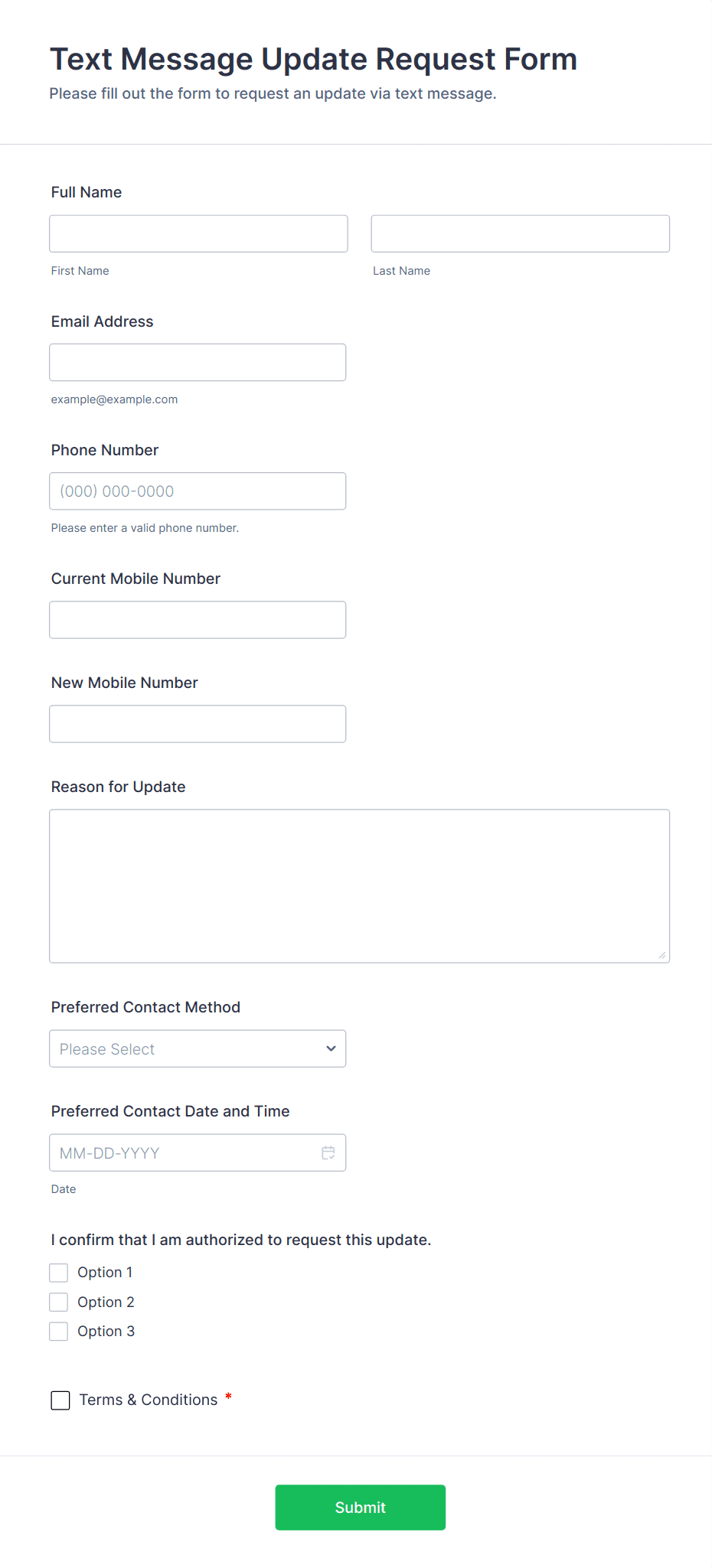Click the Phone Number input field
The height and width of the screenshot is (1568, 712).
[198, 491]
